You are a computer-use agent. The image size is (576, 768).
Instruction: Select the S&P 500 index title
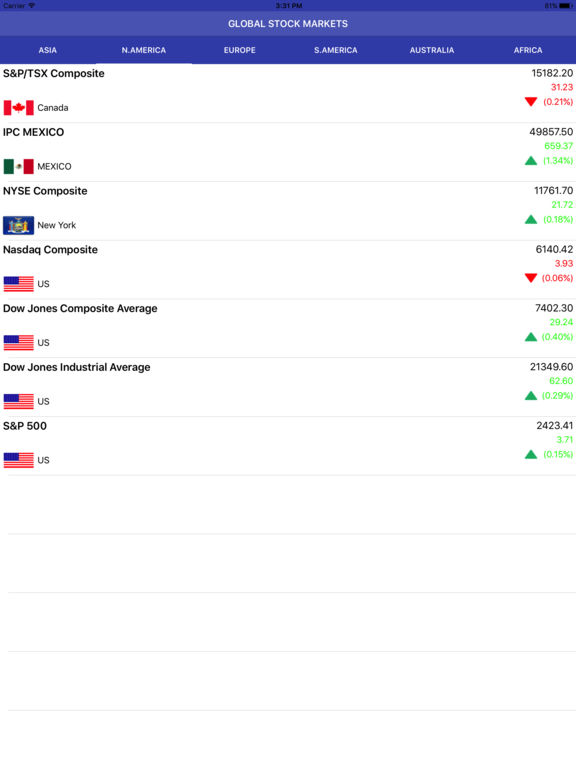(x=25, y=426)
